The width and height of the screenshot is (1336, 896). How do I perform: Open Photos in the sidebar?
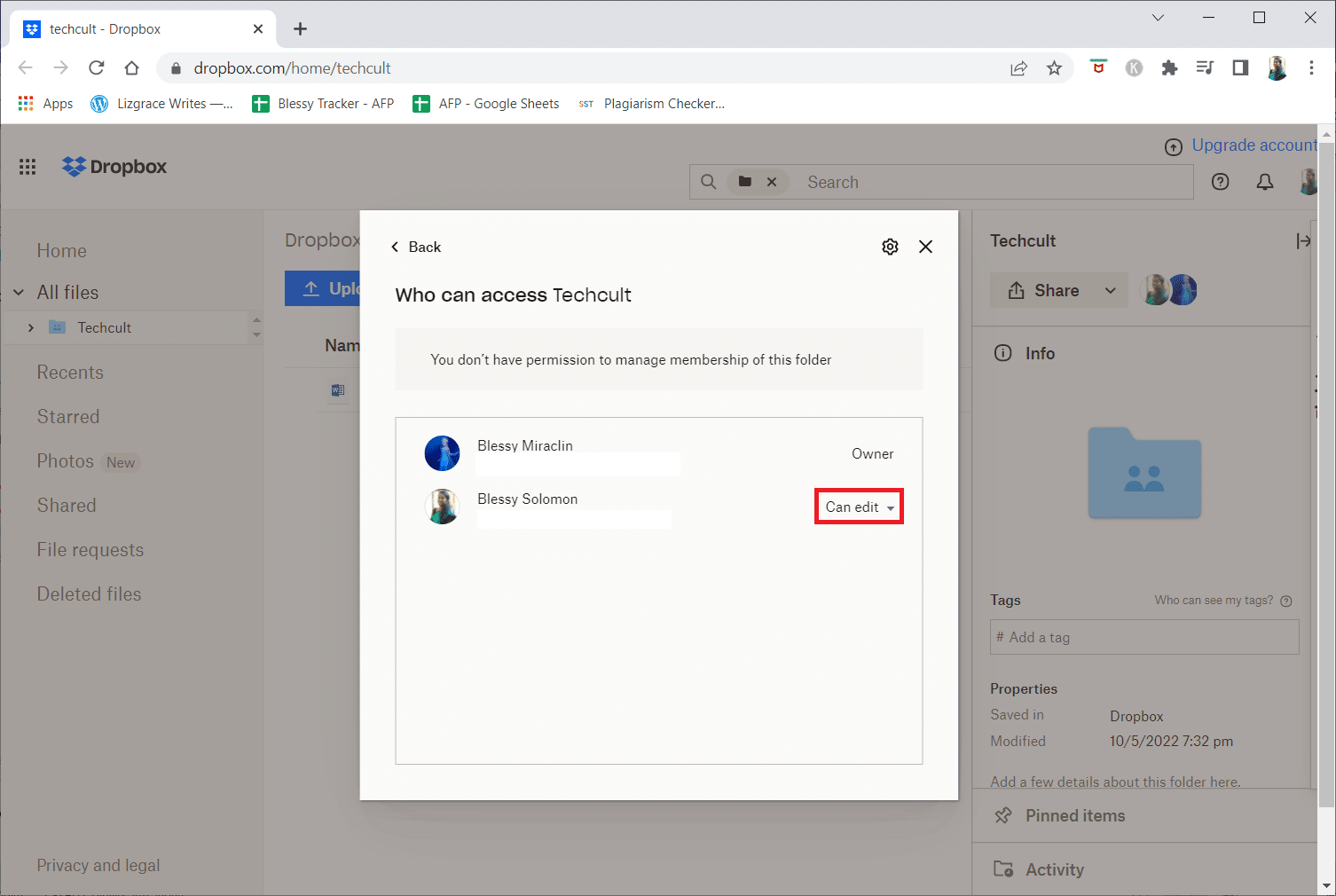[66, 461]
